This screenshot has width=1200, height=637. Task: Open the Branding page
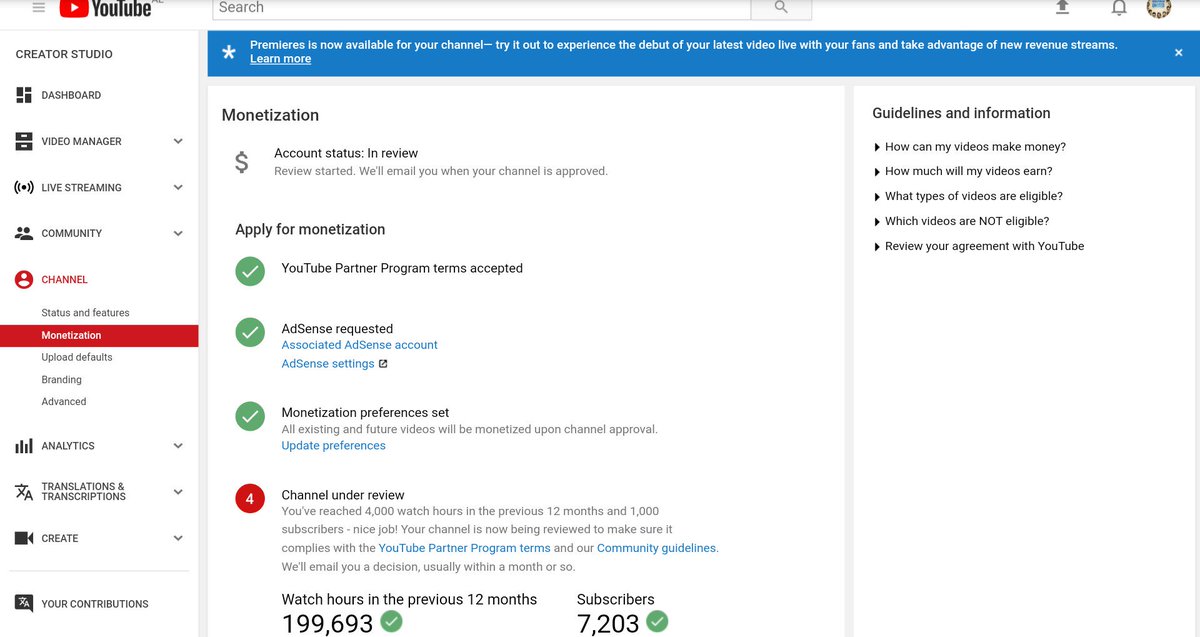tap(61, 380)
